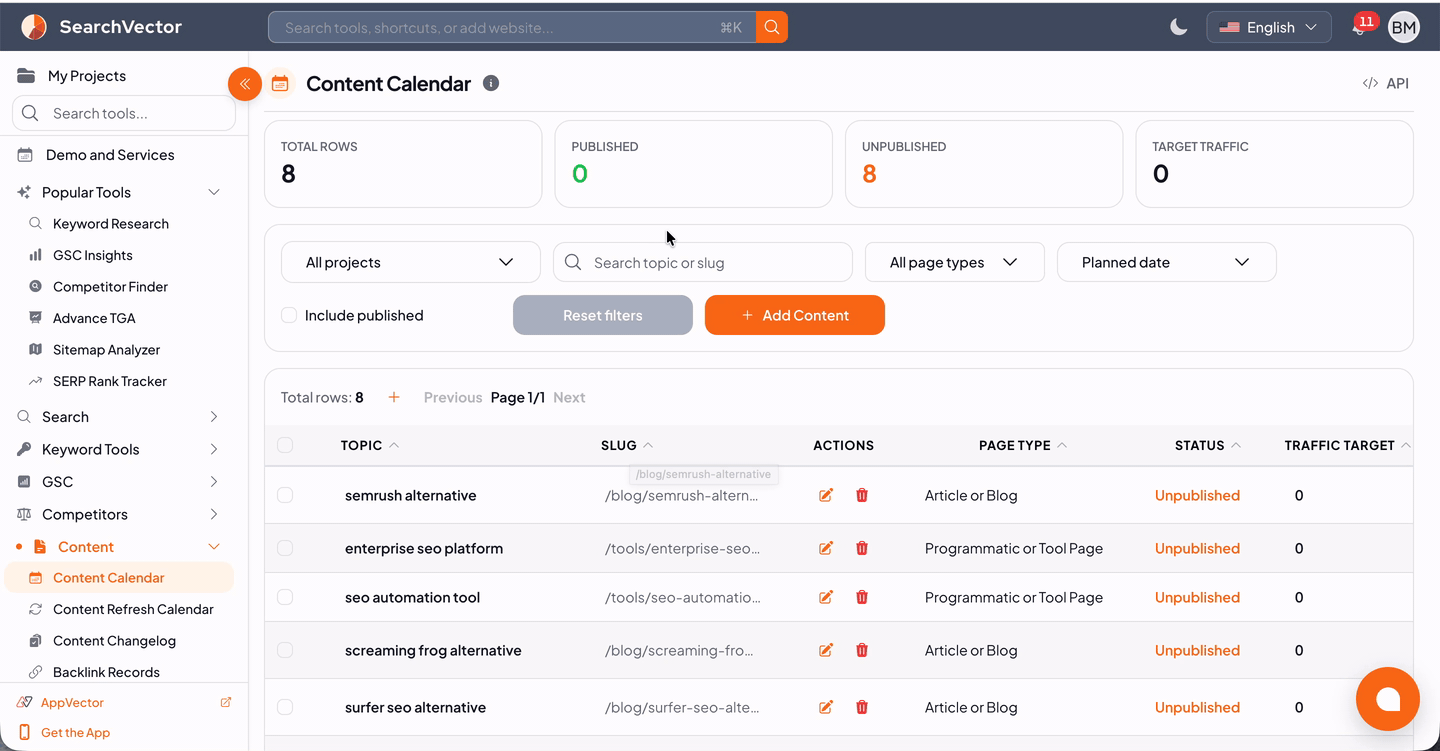Check the semrush alternative row checkbox
The width and height of the screenshot is (1440, 751).
tap(285, 495)
